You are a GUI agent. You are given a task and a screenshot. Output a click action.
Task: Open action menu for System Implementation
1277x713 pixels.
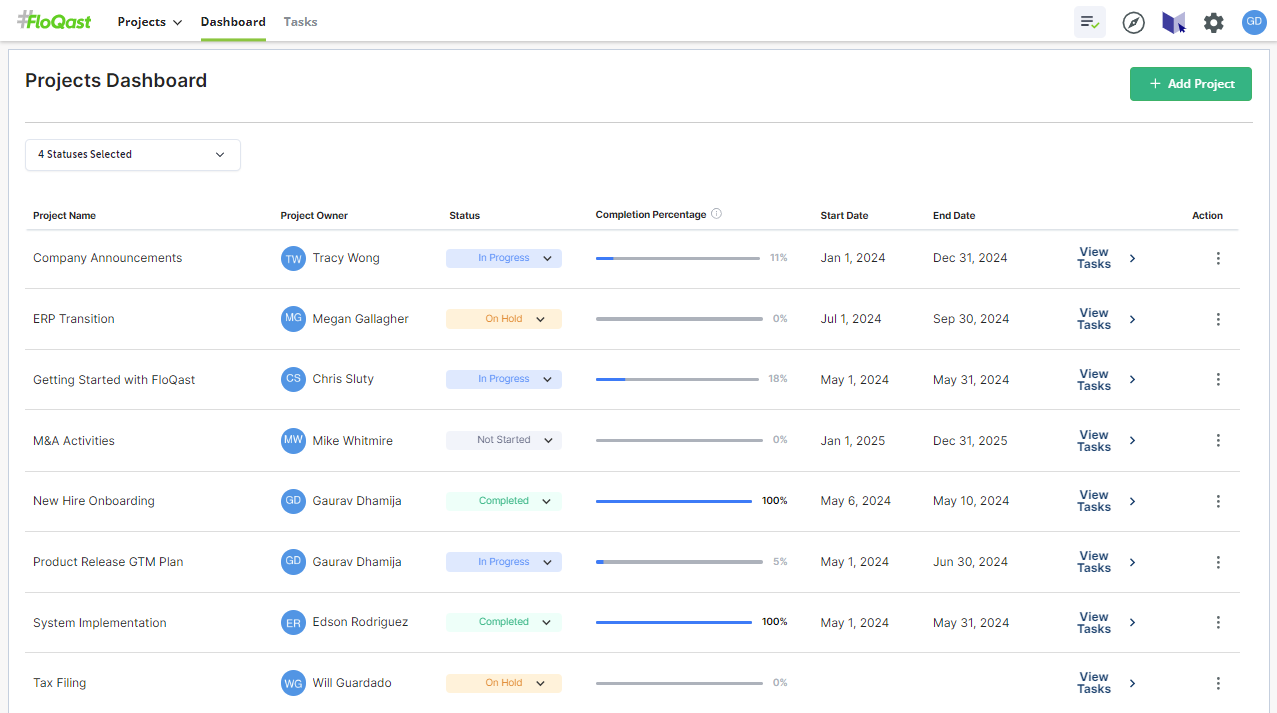point(1218,622)
